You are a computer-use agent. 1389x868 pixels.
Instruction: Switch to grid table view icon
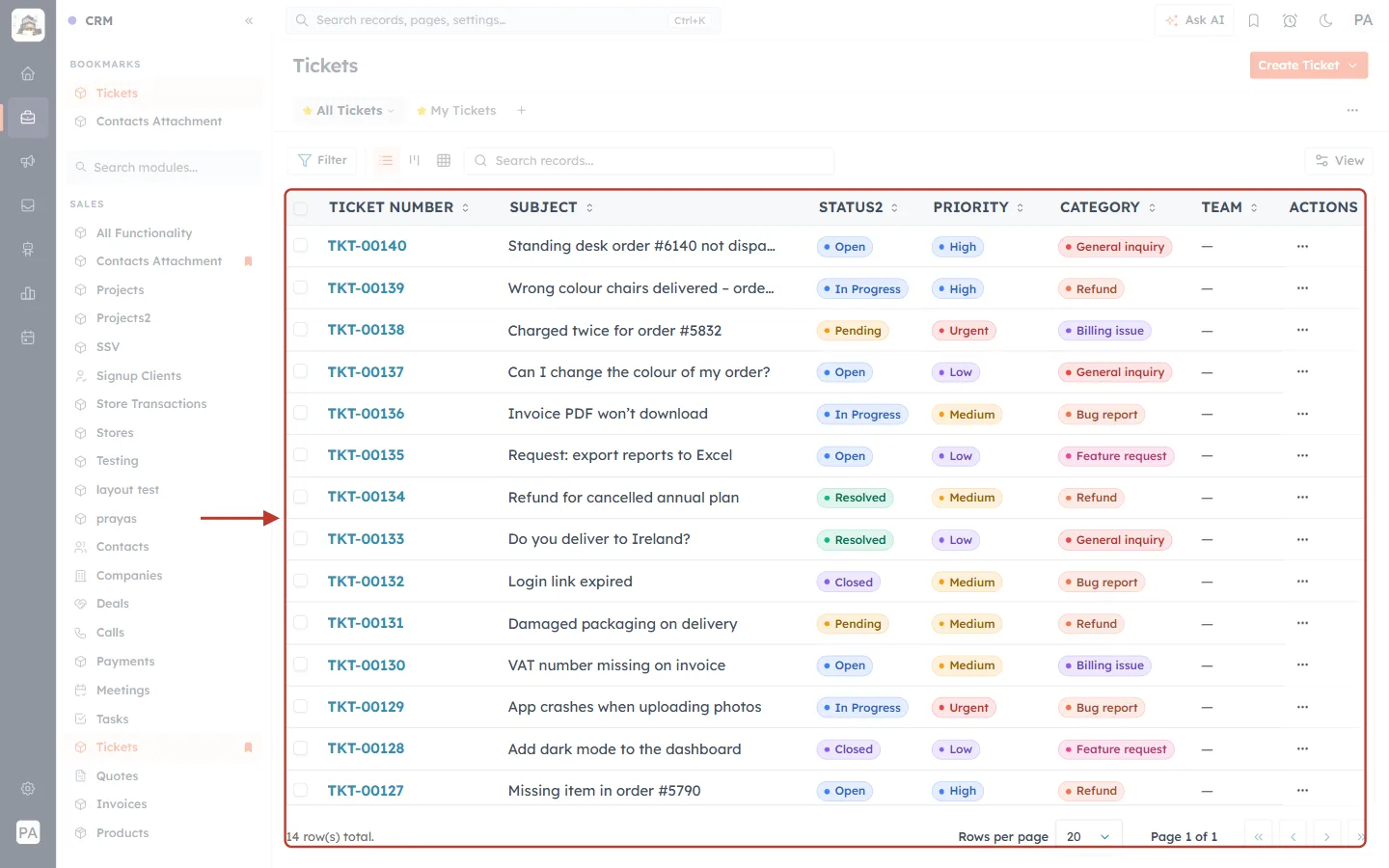444,160
